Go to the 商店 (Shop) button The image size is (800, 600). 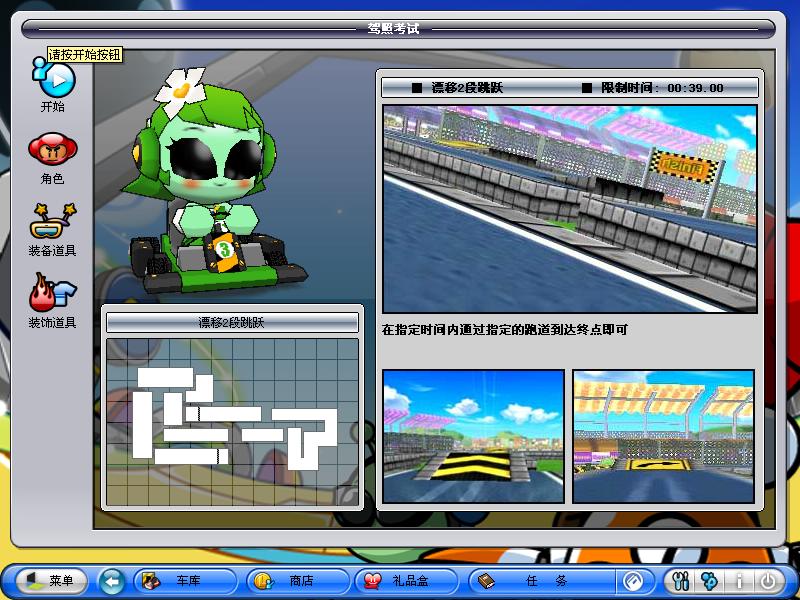[x=297, y=580]
